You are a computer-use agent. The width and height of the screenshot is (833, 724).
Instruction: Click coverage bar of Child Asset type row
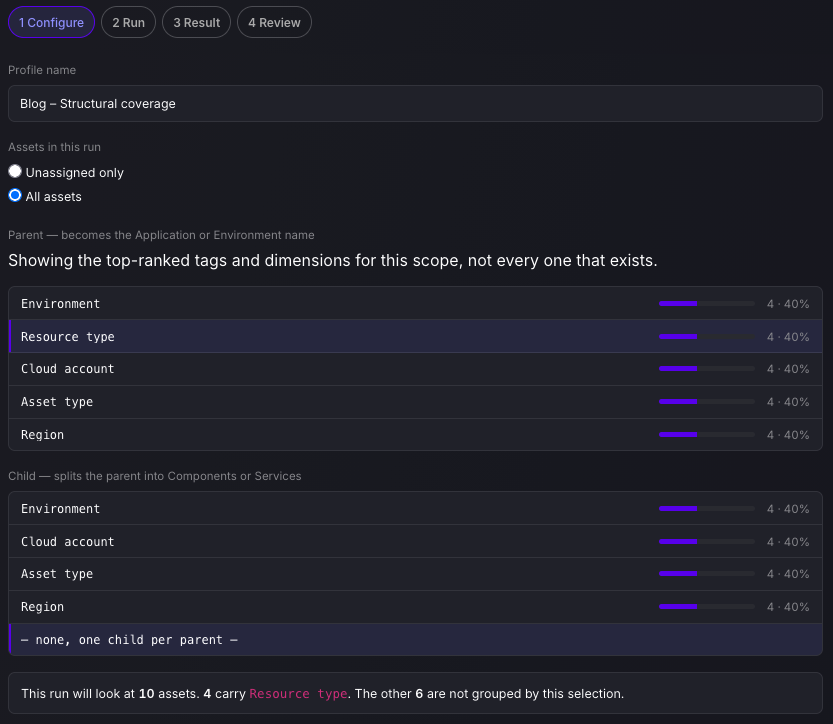(x=707, y=574)
